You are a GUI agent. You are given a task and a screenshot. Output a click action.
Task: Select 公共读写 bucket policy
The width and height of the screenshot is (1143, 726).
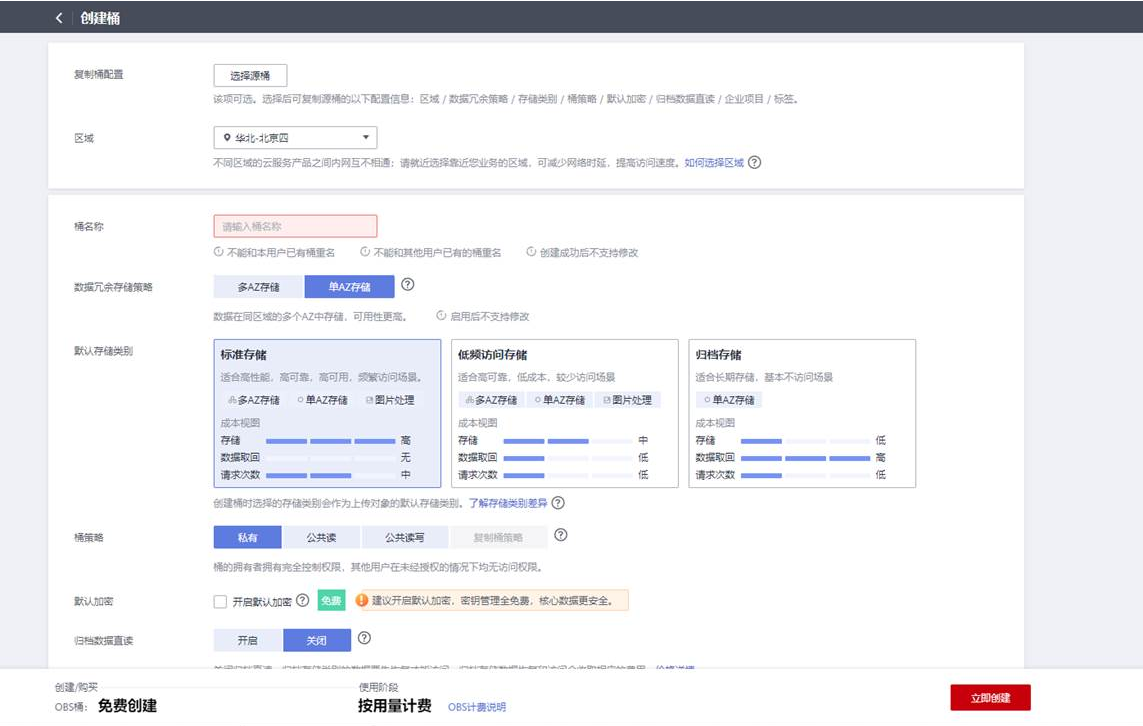[x=405, y=537]
